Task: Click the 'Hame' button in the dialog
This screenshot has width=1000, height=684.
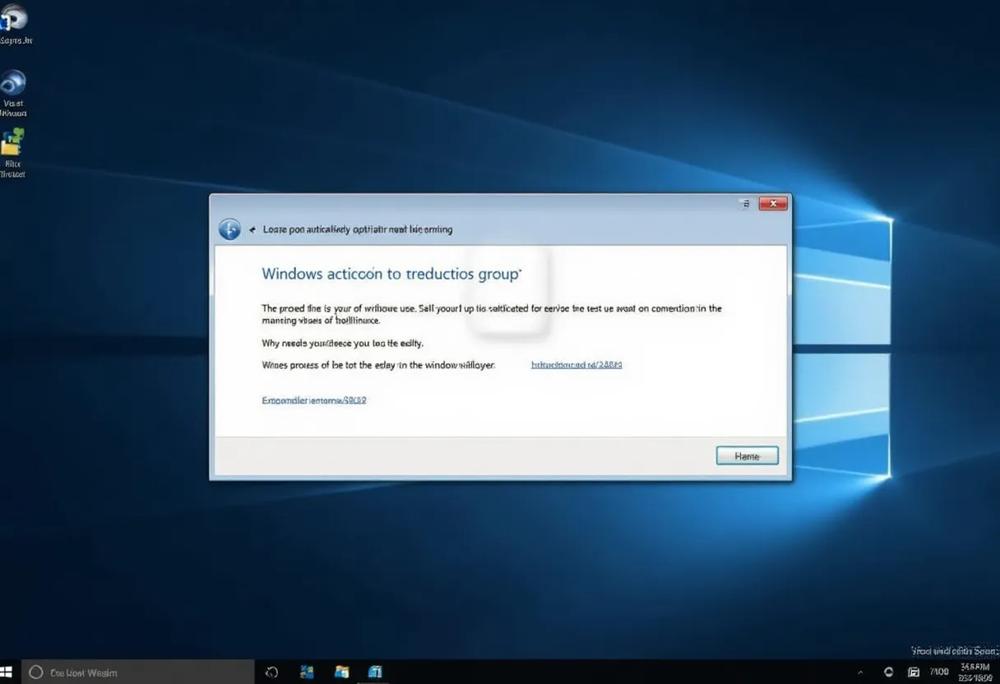Action: point(747,456)
